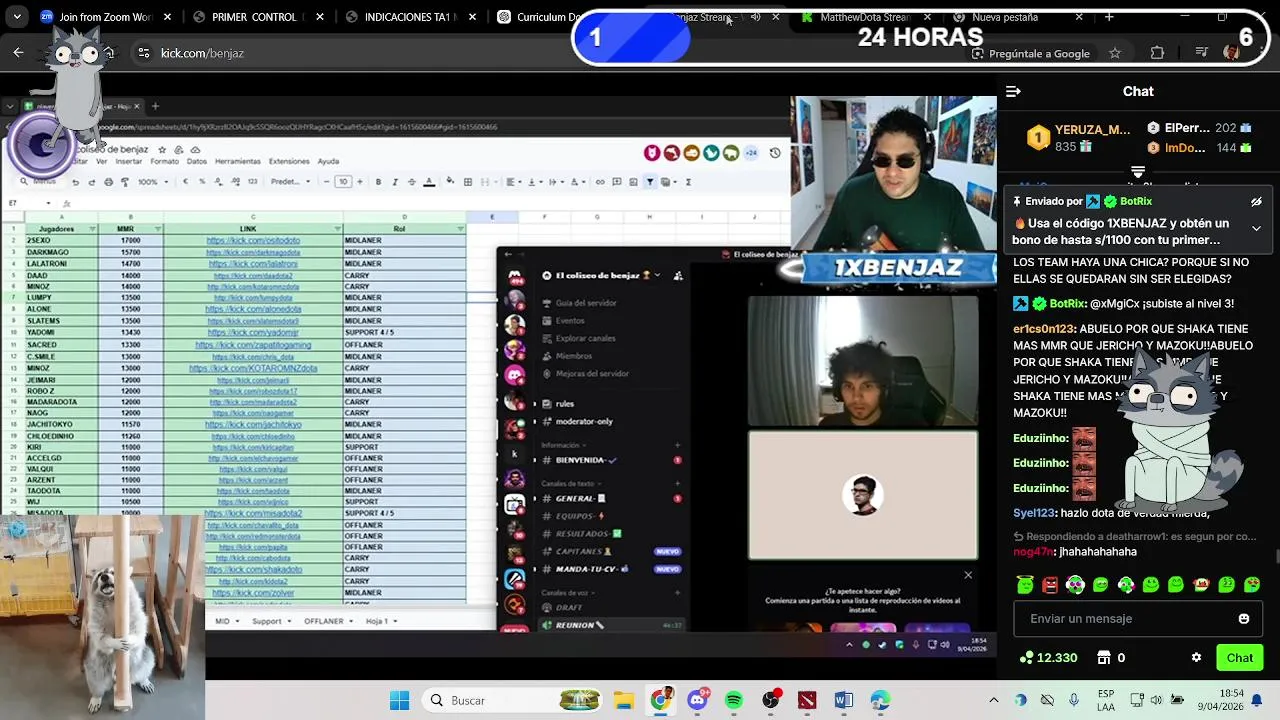Bookmark this Kick page with star

click(x=1115, y=53)
